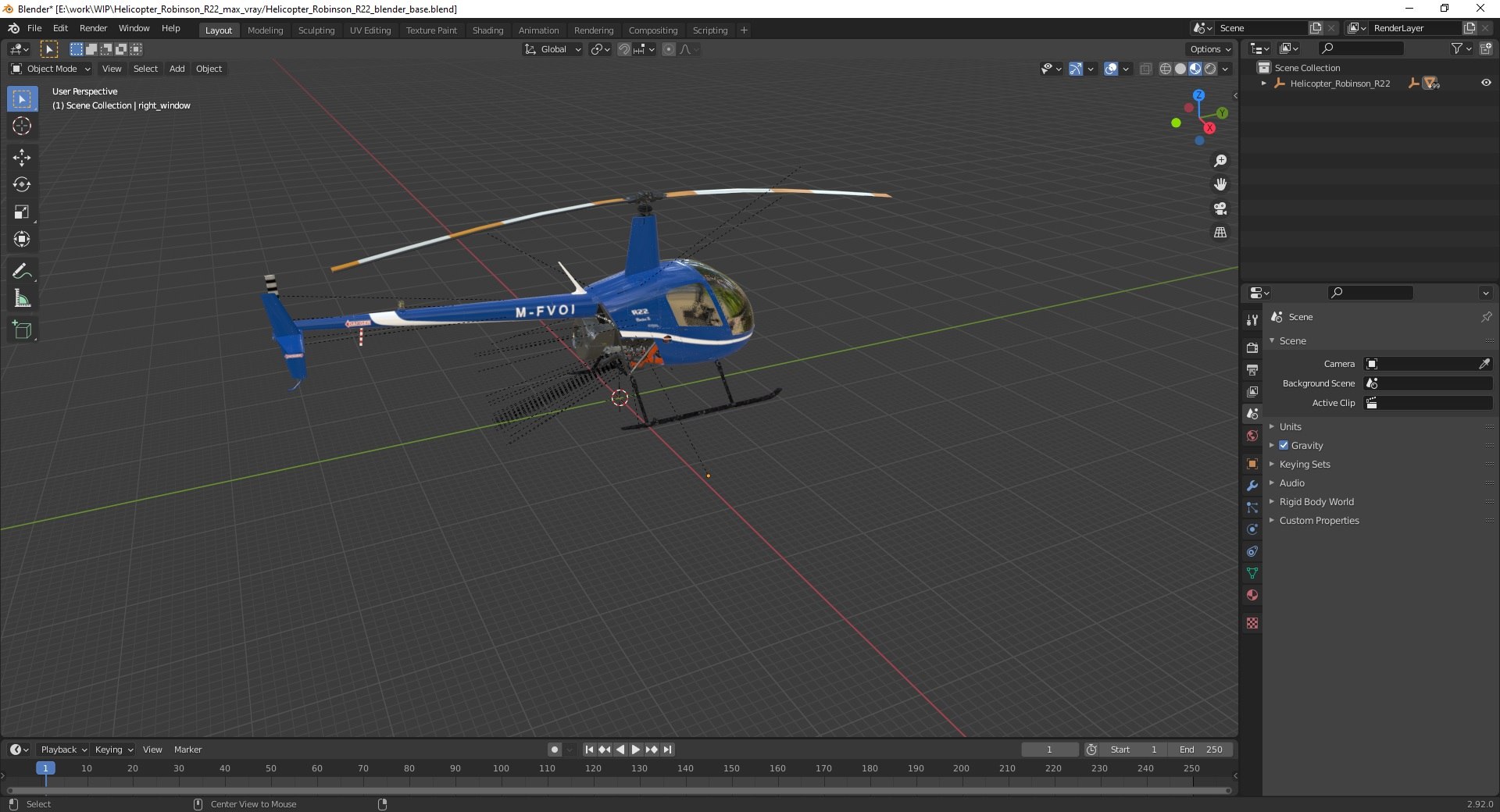The image size is (1500, 812).
Task: Jump to the first frame
Action: (x=589, y=750)
